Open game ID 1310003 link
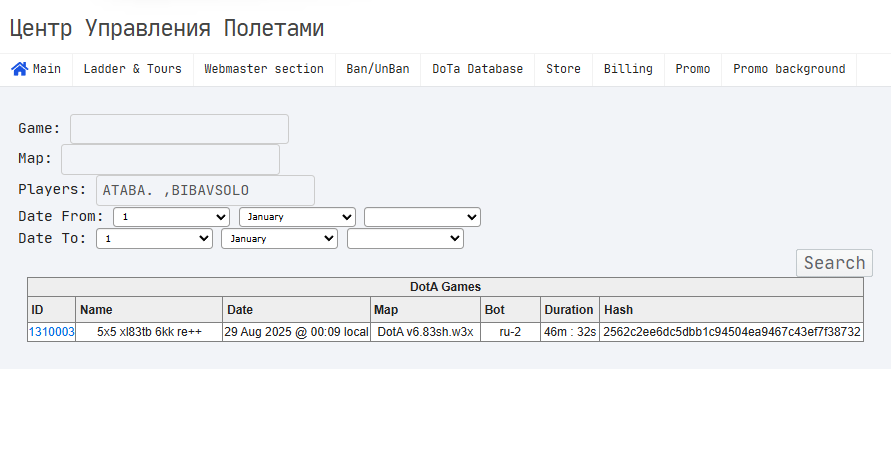The height and width of the screenshot is (463, 891). click(52, 332)
